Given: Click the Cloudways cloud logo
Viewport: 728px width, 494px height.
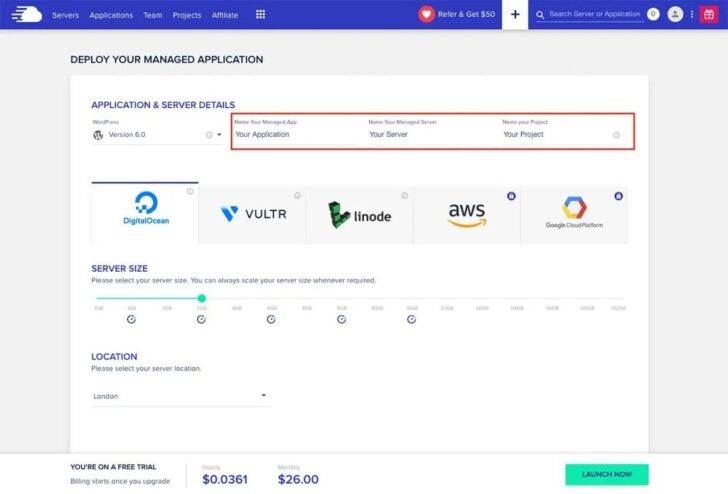Looking at the screenshot, I should click(26, 14).
